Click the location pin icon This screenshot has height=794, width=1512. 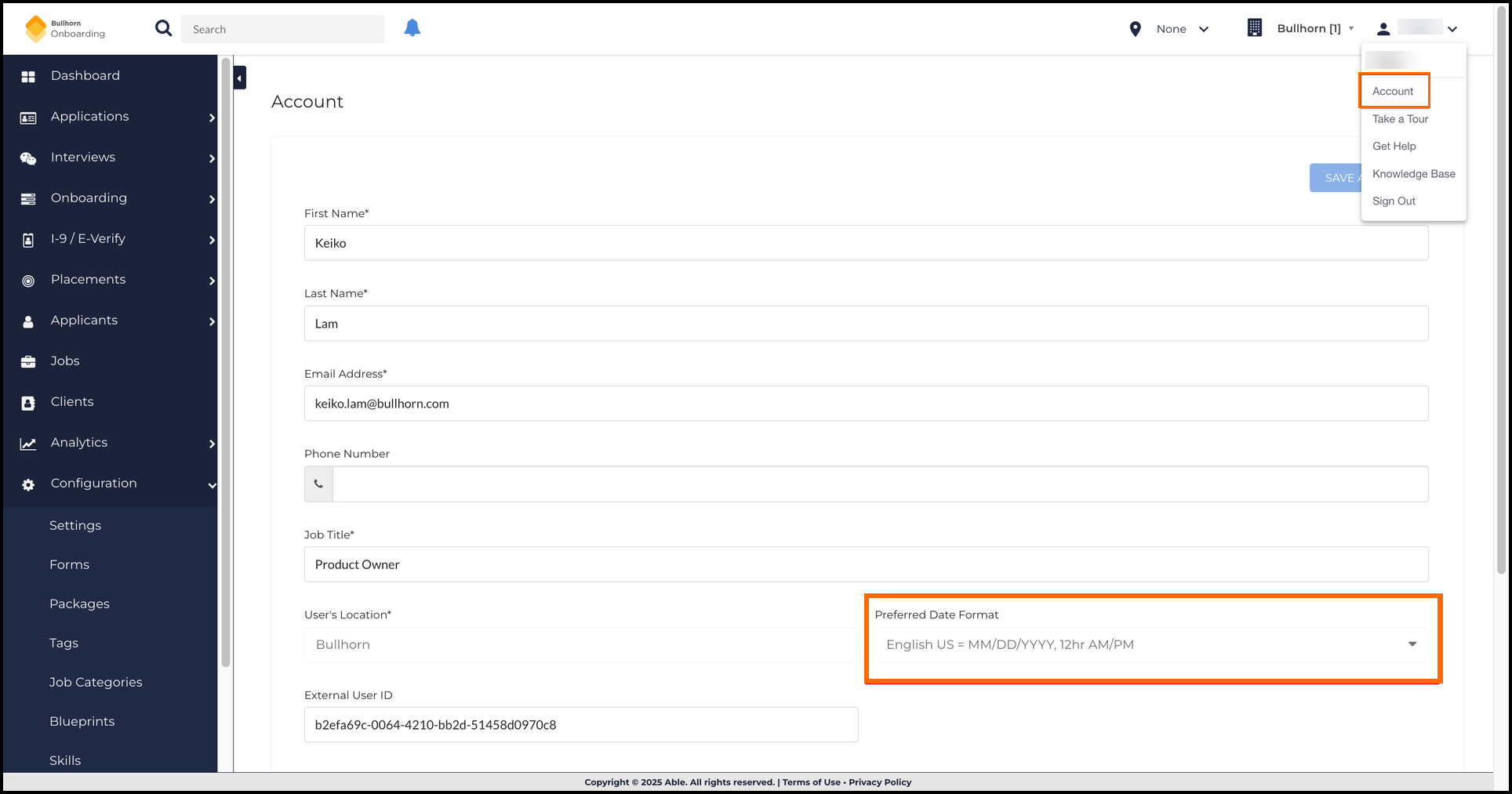[x=1135, y=29]
